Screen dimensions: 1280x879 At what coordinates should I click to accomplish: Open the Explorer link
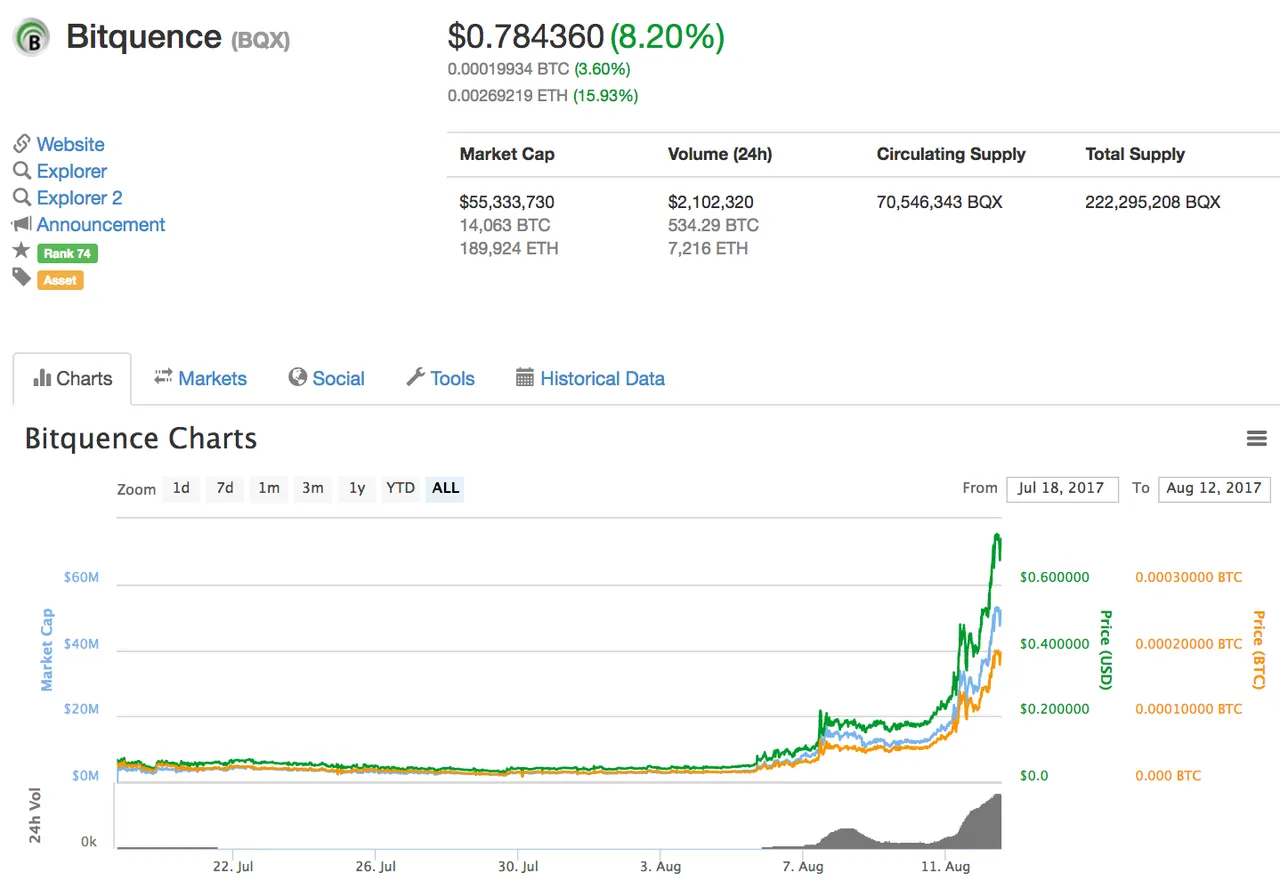tap(72, 171)
